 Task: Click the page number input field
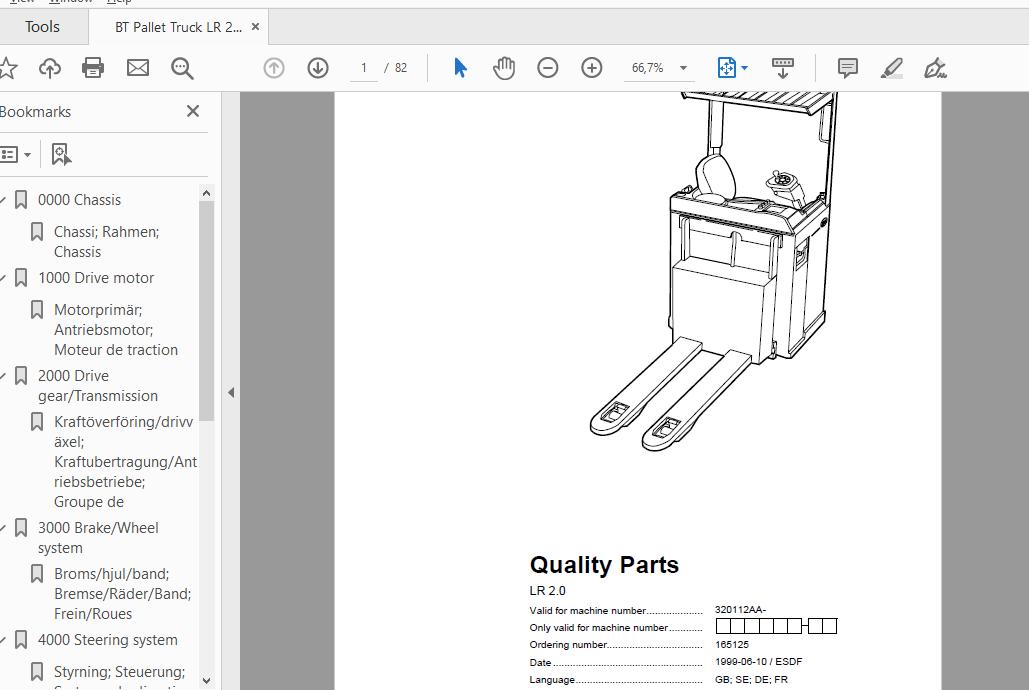point(364,68)
